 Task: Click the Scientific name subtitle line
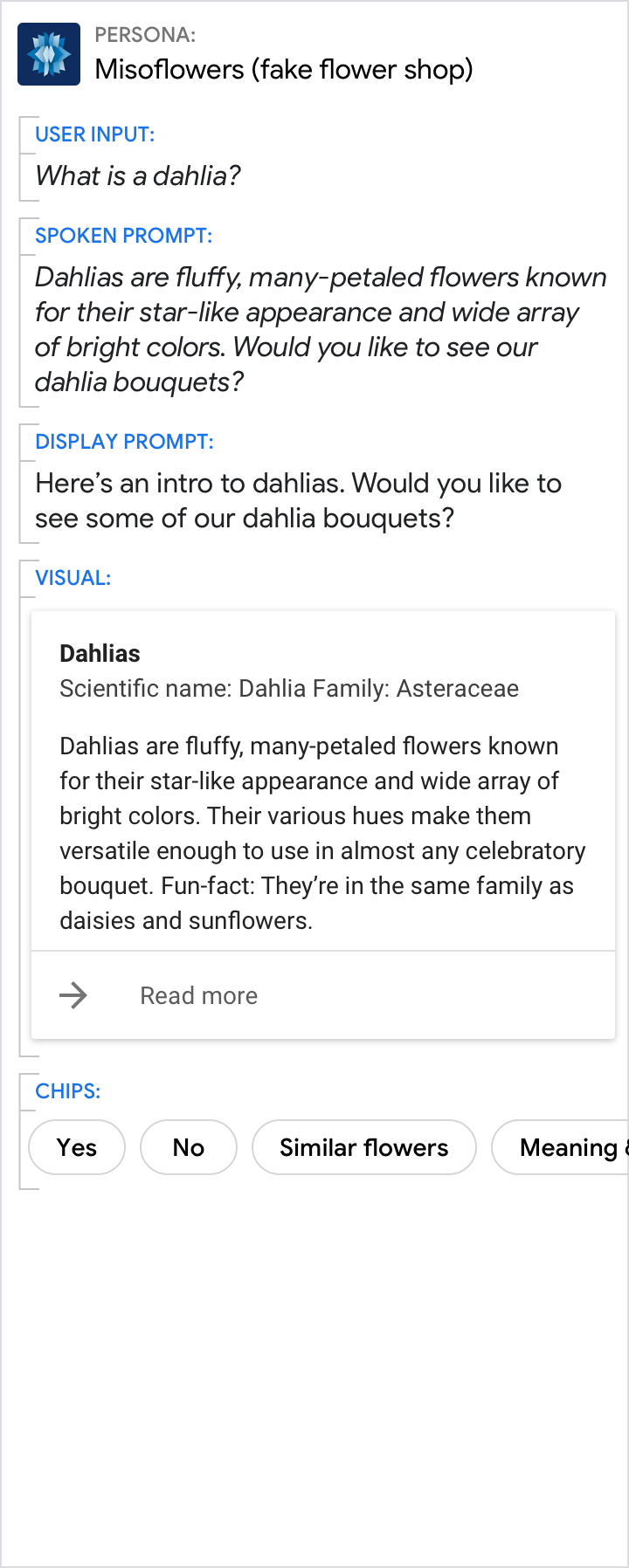tap(289, 689)
